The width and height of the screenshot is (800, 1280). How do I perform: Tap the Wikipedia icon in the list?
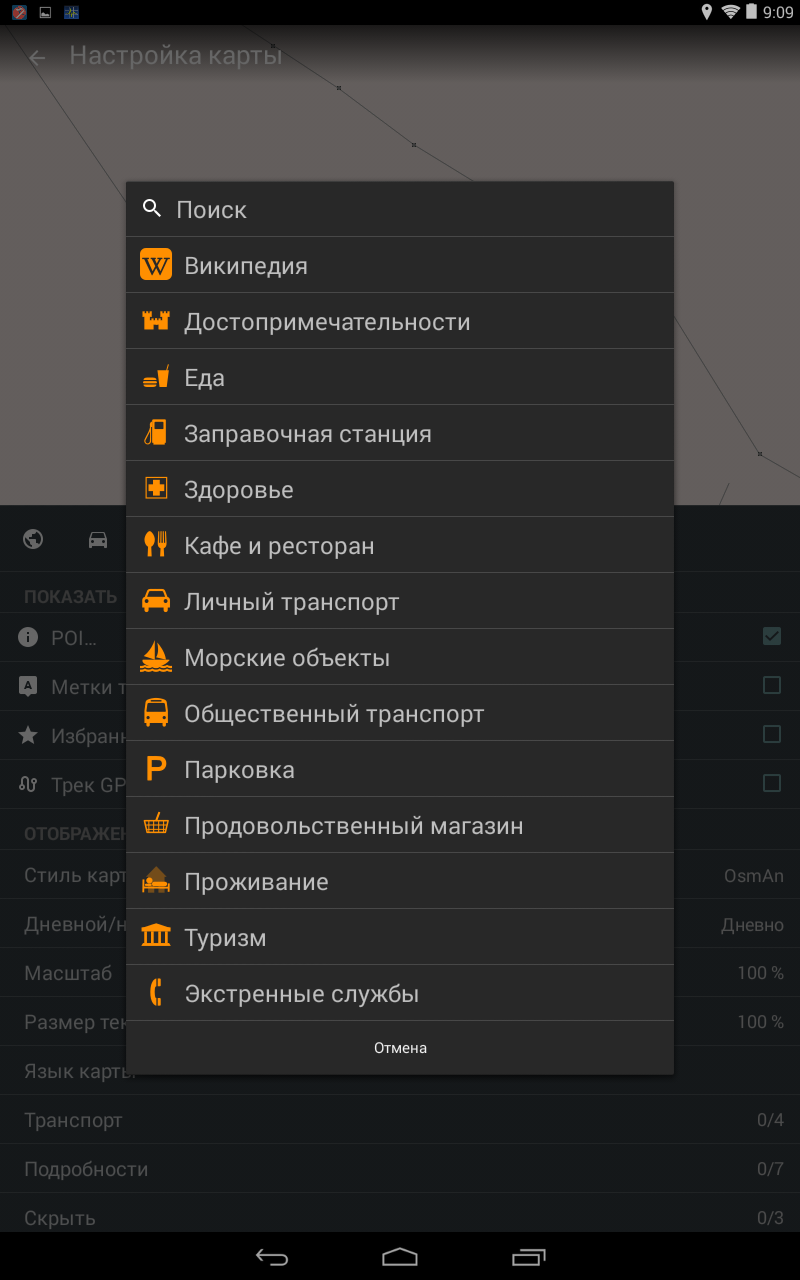(x=156, y=265)
